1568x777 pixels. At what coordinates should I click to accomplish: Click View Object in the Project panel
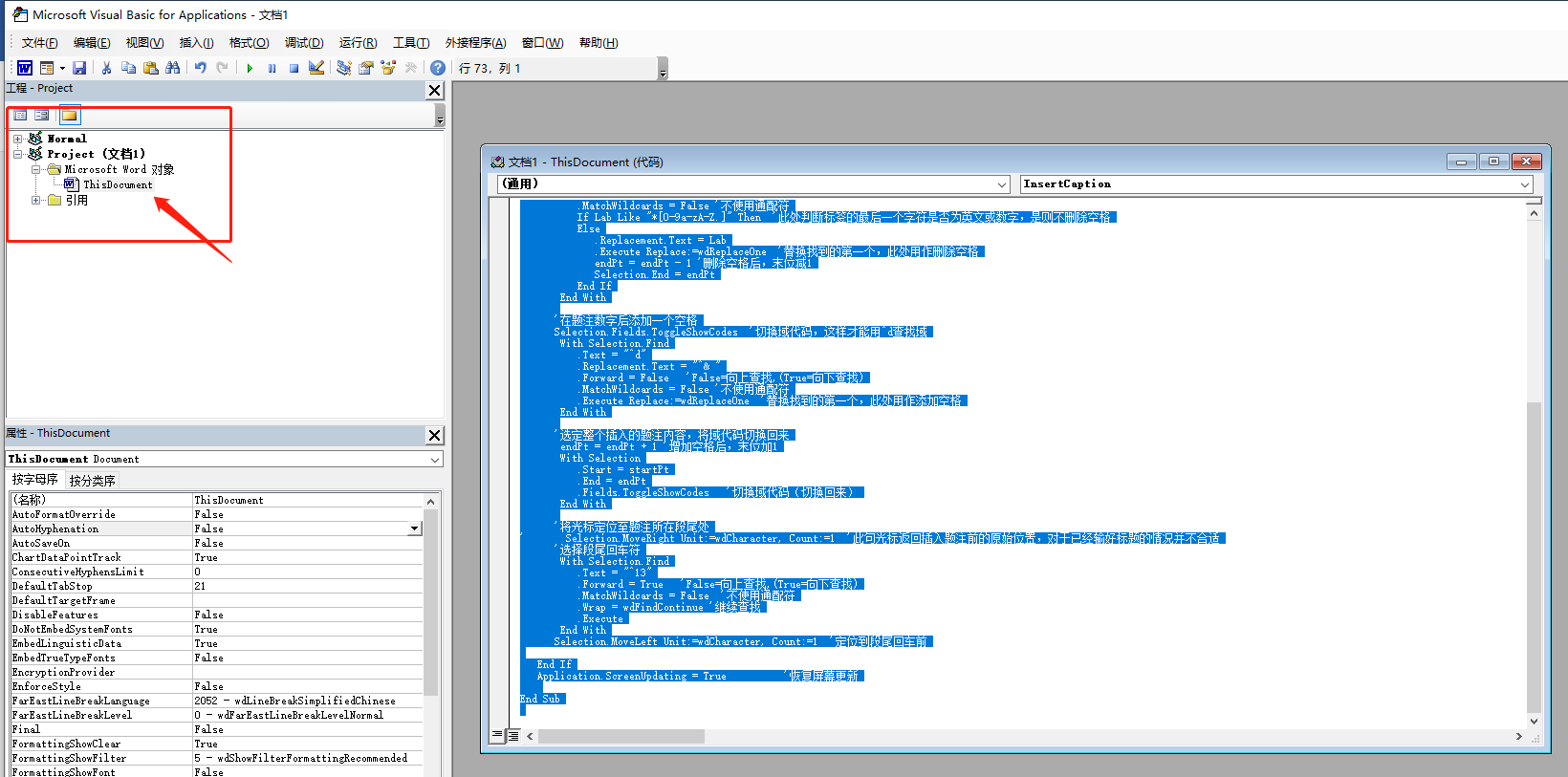click(x=42, y=116)
